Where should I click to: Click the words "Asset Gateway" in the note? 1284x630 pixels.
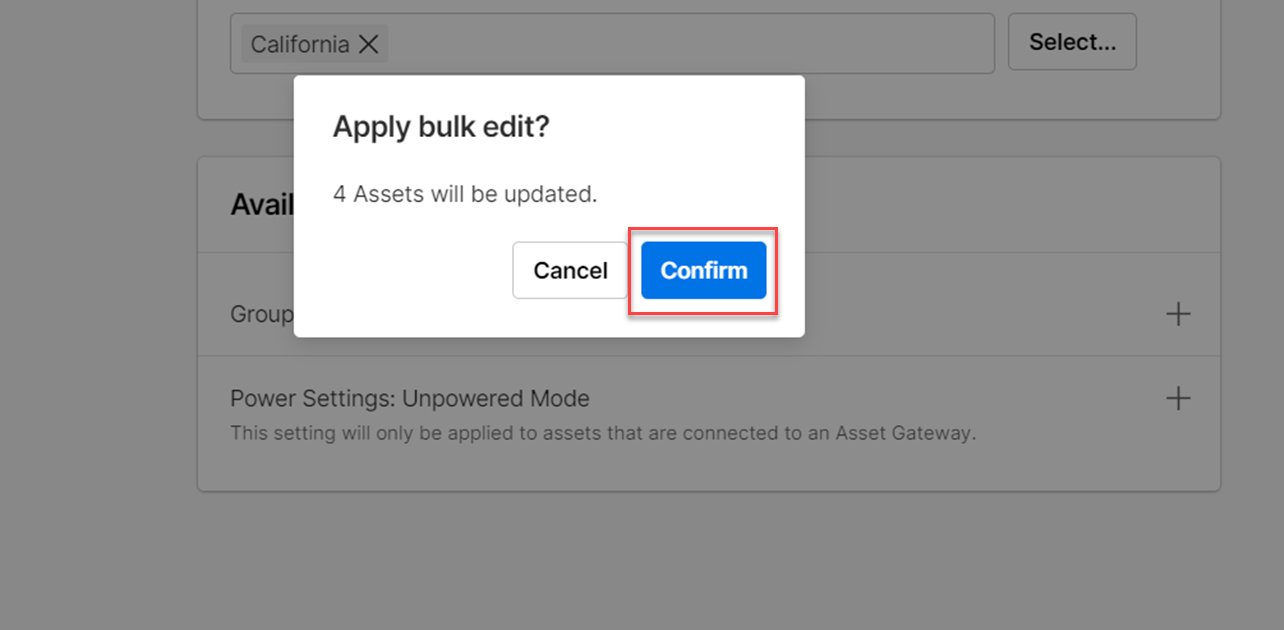(904, 433)
